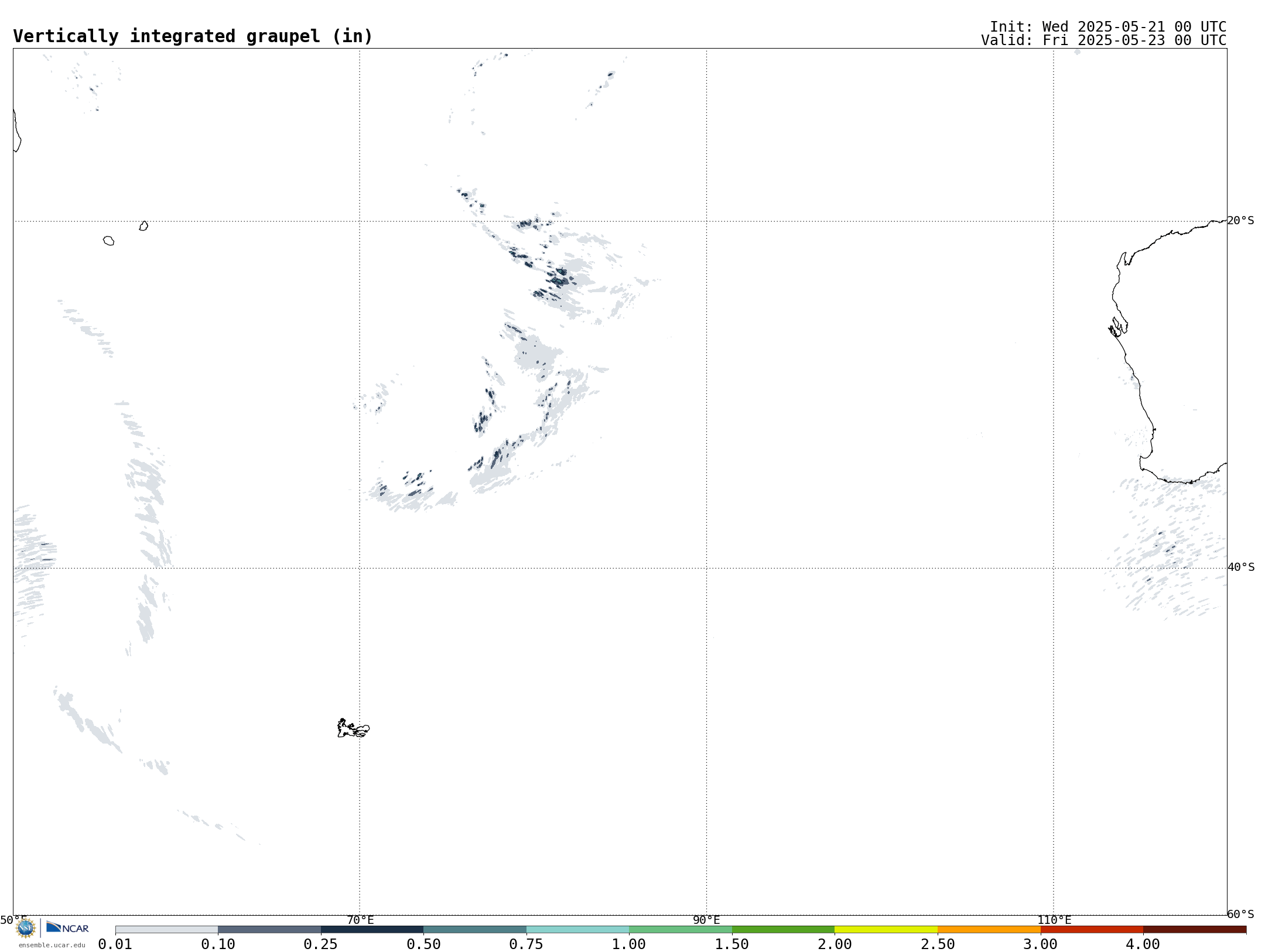Click the 0.25 colorbar value label
The height and width of the screenshot is (952, 1265).
coord(321,944)
